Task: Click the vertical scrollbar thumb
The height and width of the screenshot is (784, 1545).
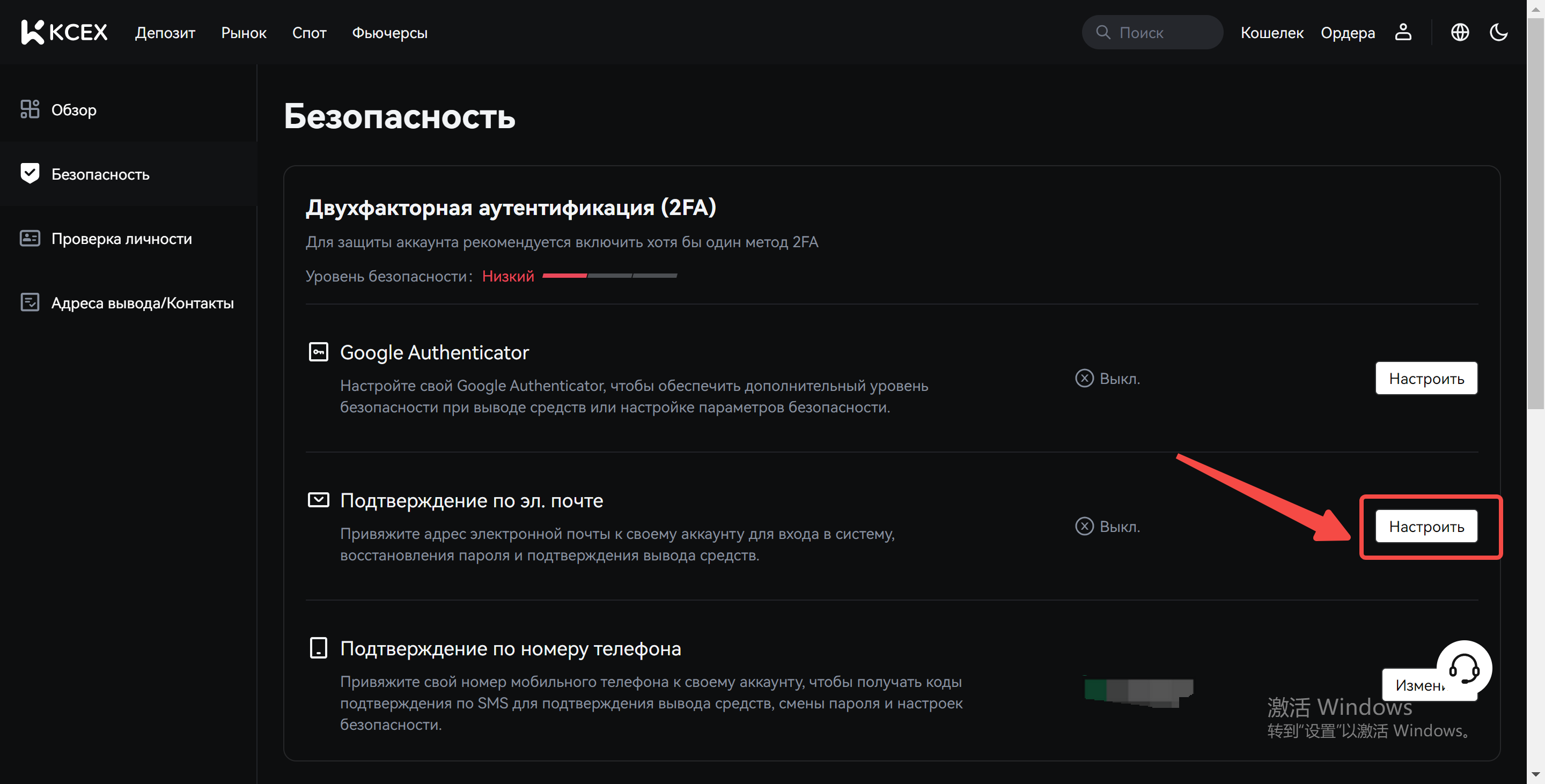Action: [1536, 213]
